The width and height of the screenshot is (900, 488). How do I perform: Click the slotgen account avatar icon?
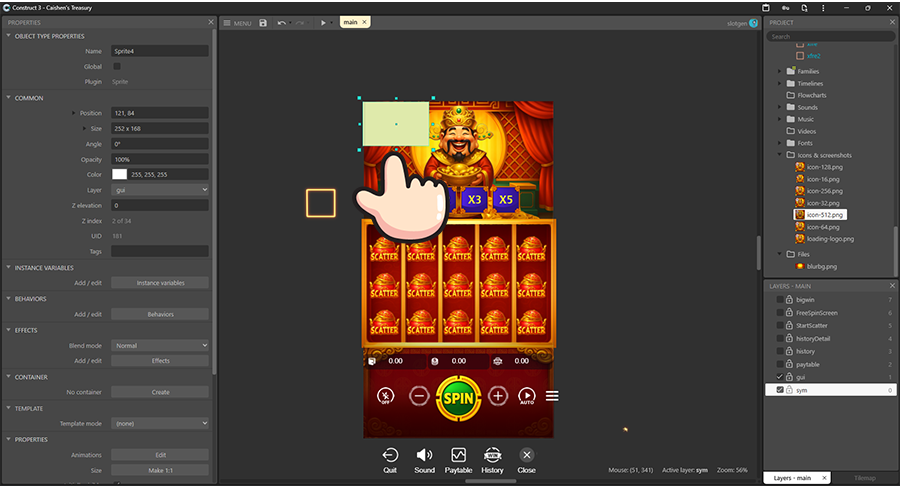click(x=753, y=22)
